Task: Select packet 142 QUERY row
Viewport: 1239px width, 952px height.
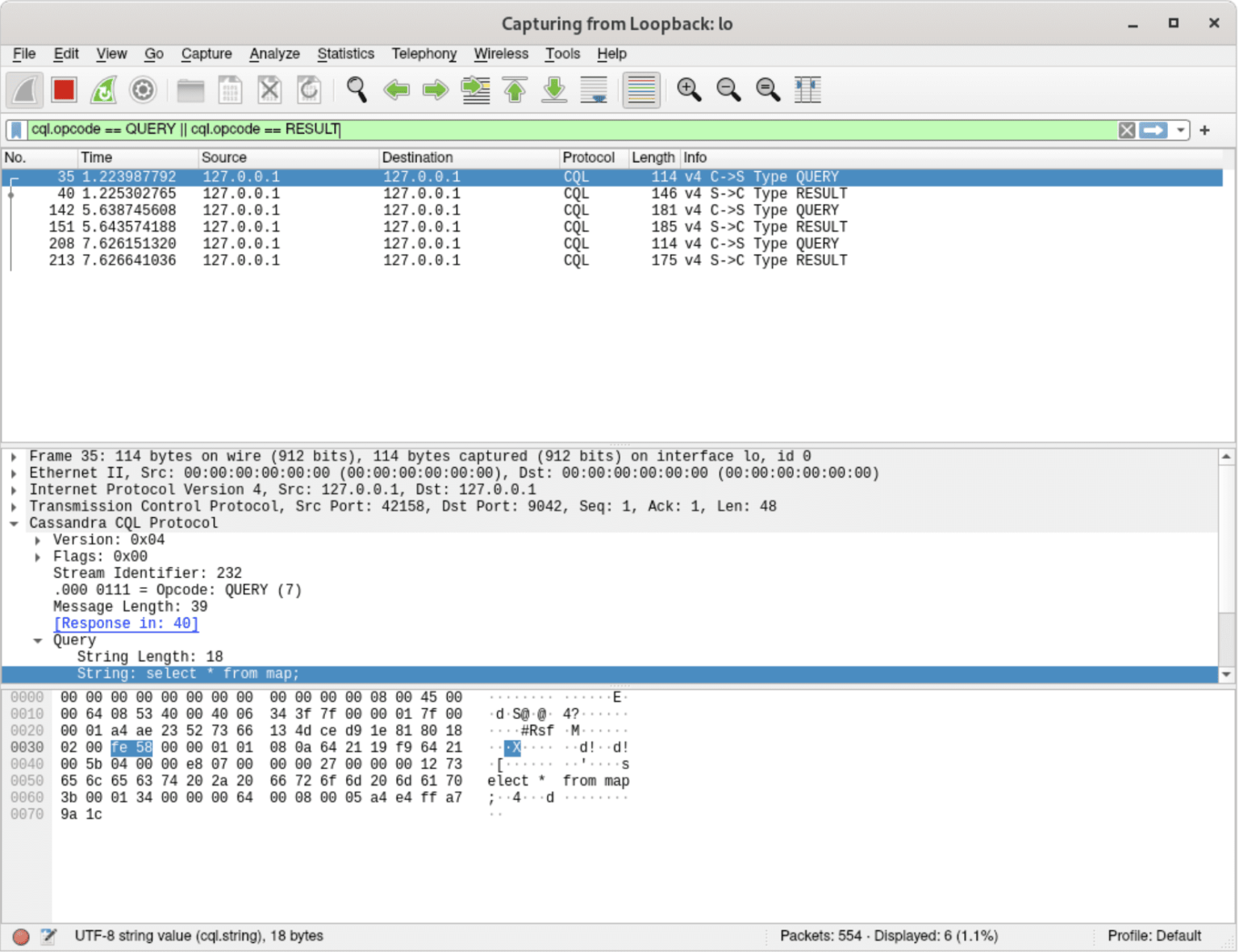Action: coord(612,211)
